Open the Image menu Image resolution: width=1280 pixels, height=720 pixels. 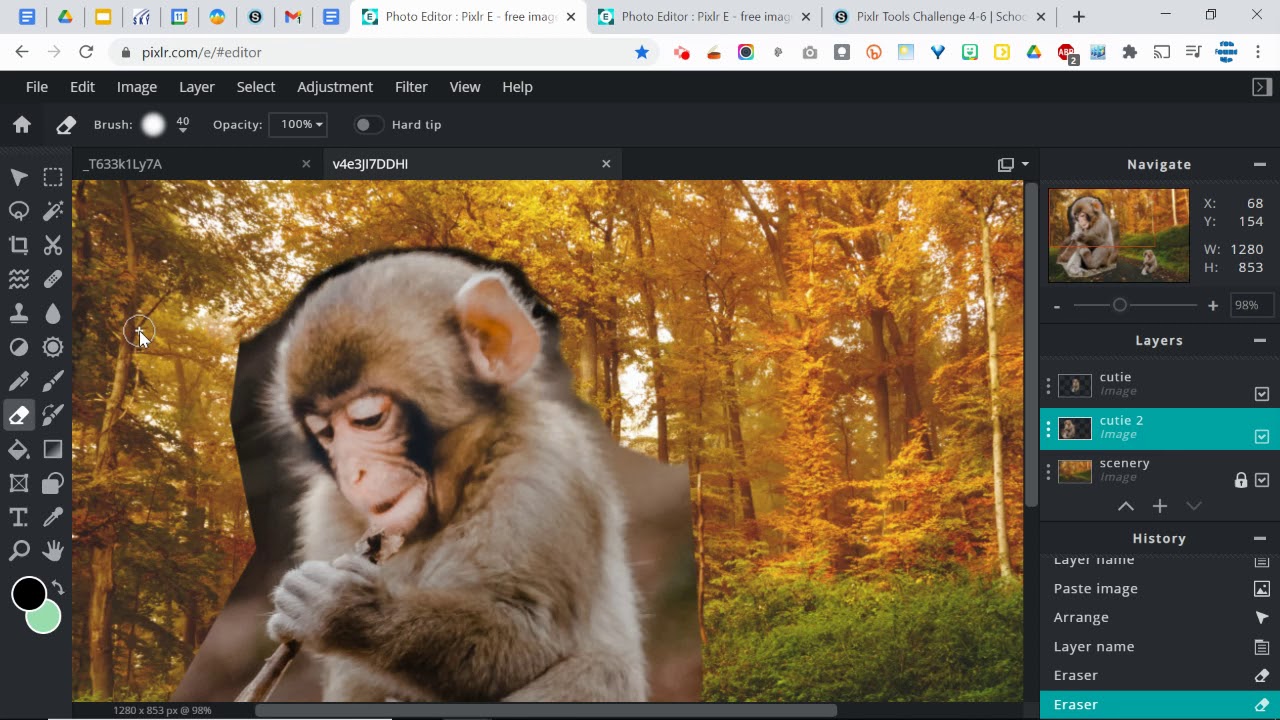tap(137, 87)
